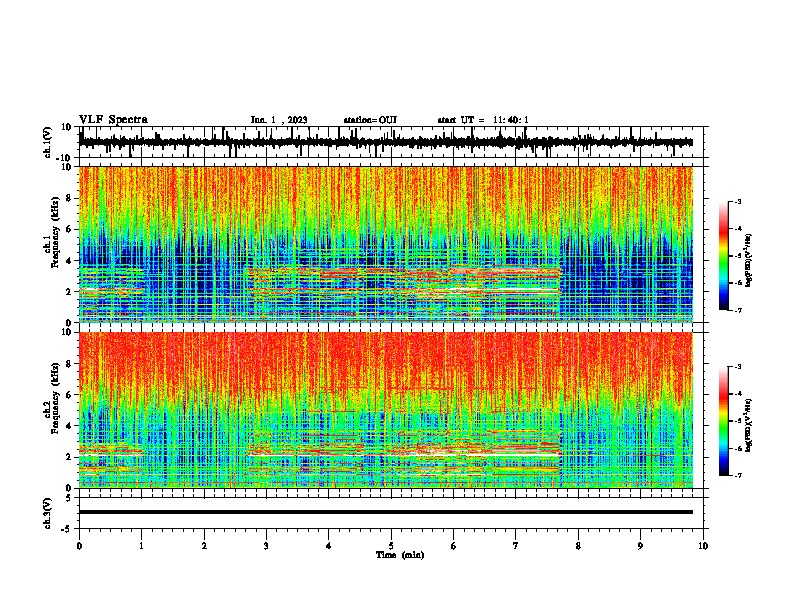Click the "-3" label on ch.2 colorbar

737,367
